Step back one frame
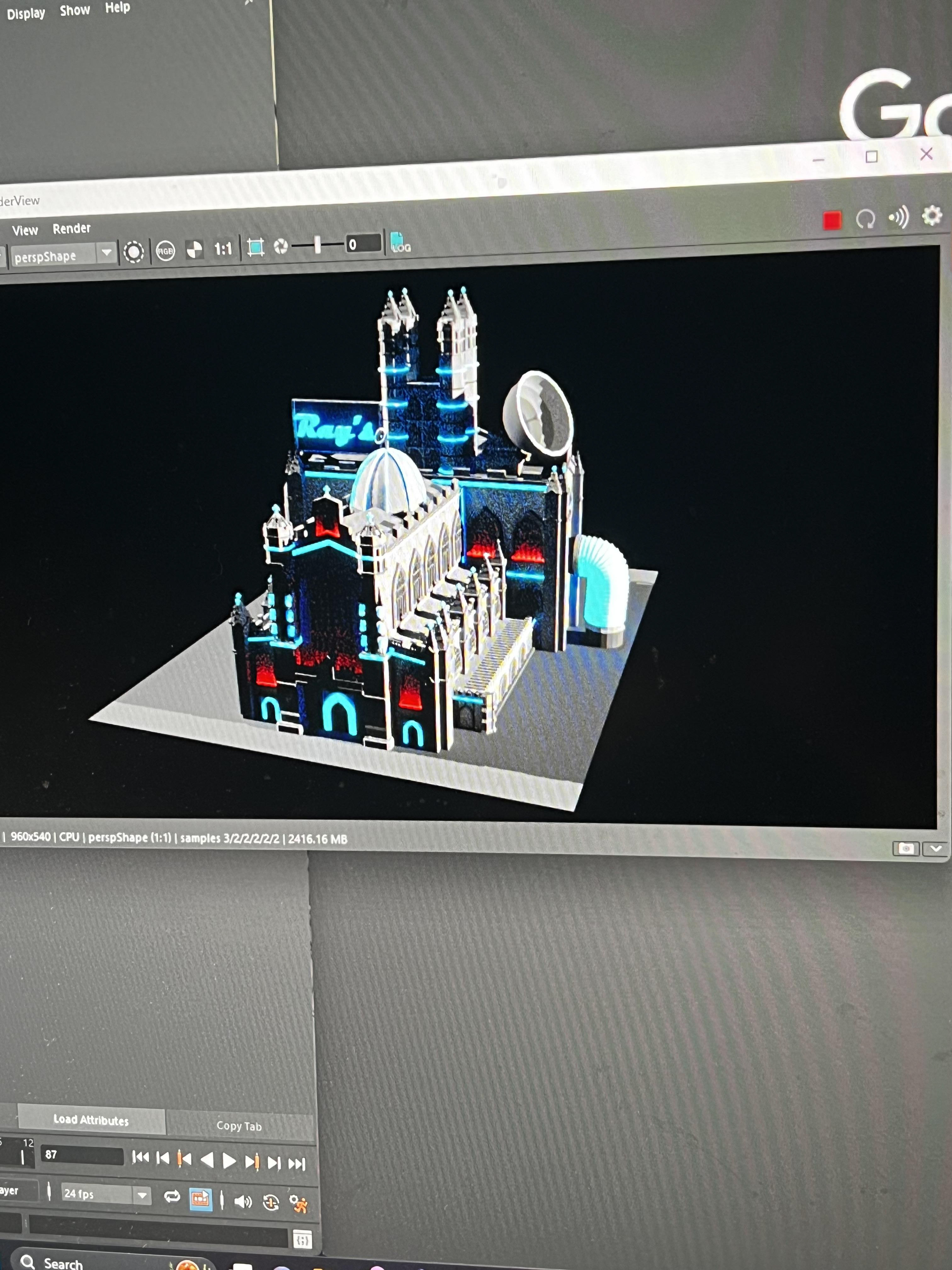 click(163, 1158)
